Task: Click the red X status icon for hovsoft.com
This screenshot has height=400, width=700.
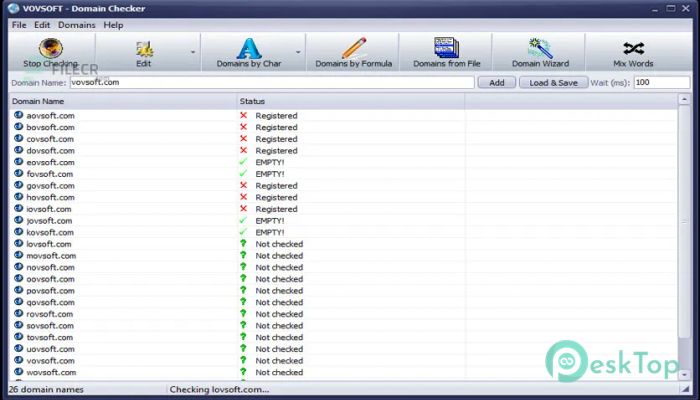Action: 243,197
